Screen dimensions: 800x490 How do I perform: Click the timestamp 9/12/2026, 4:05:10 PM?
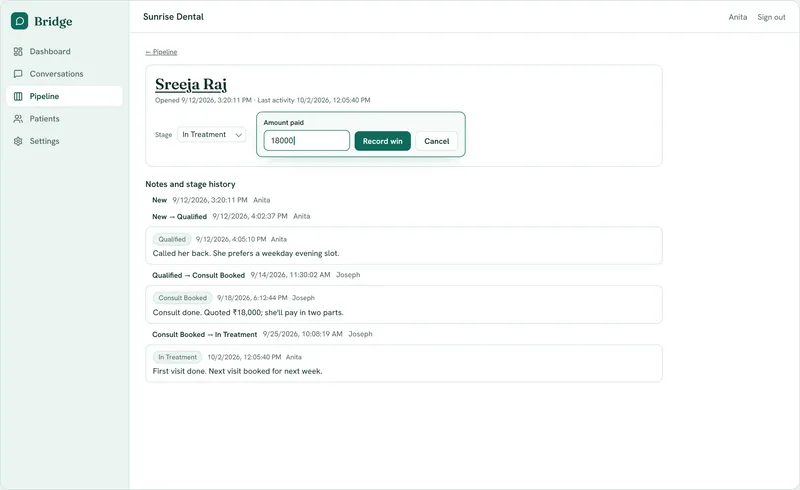[231, 239]
